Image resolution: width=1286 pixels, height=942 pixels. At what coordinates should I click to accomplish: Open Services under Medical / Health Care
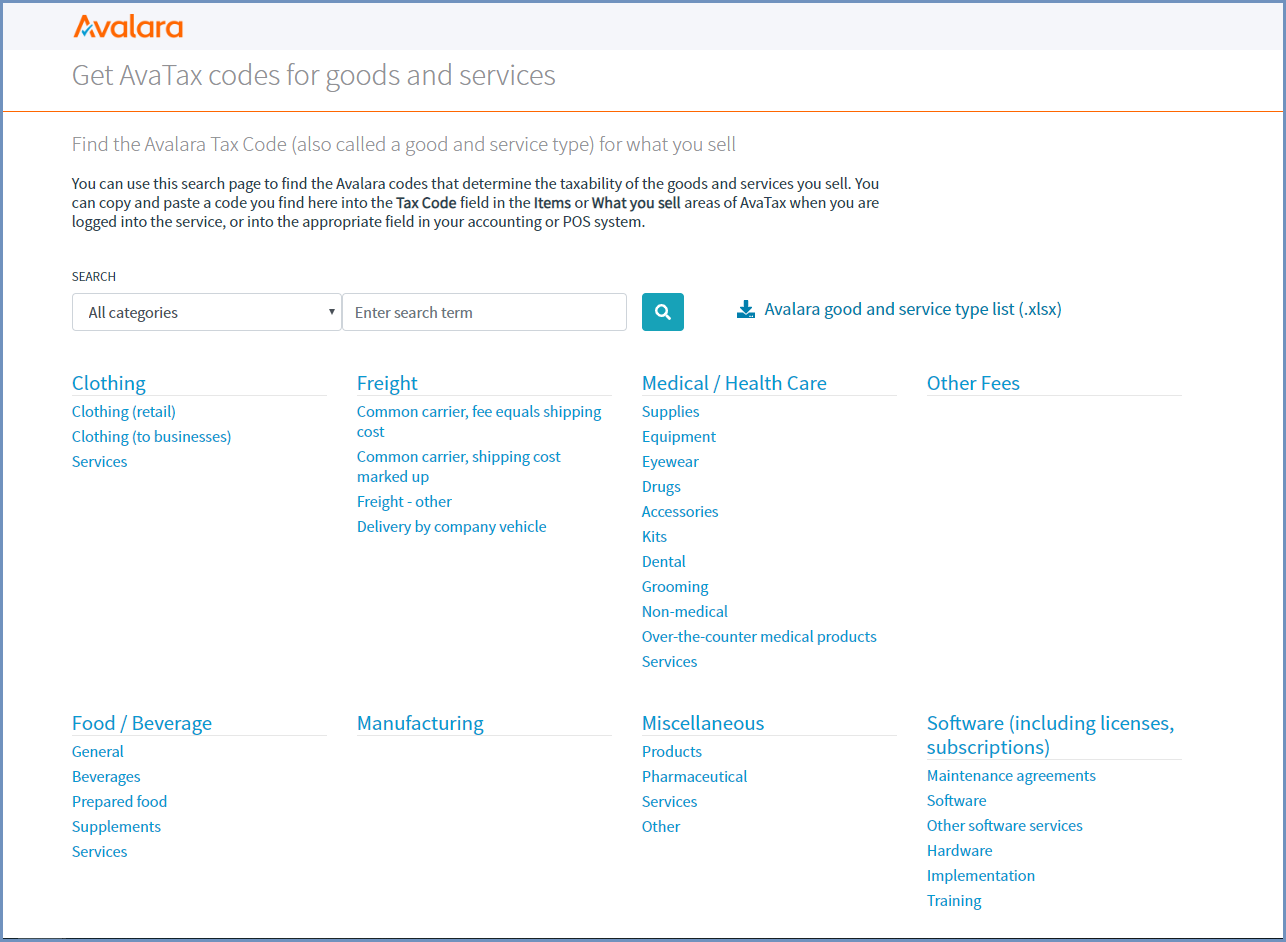670,662
